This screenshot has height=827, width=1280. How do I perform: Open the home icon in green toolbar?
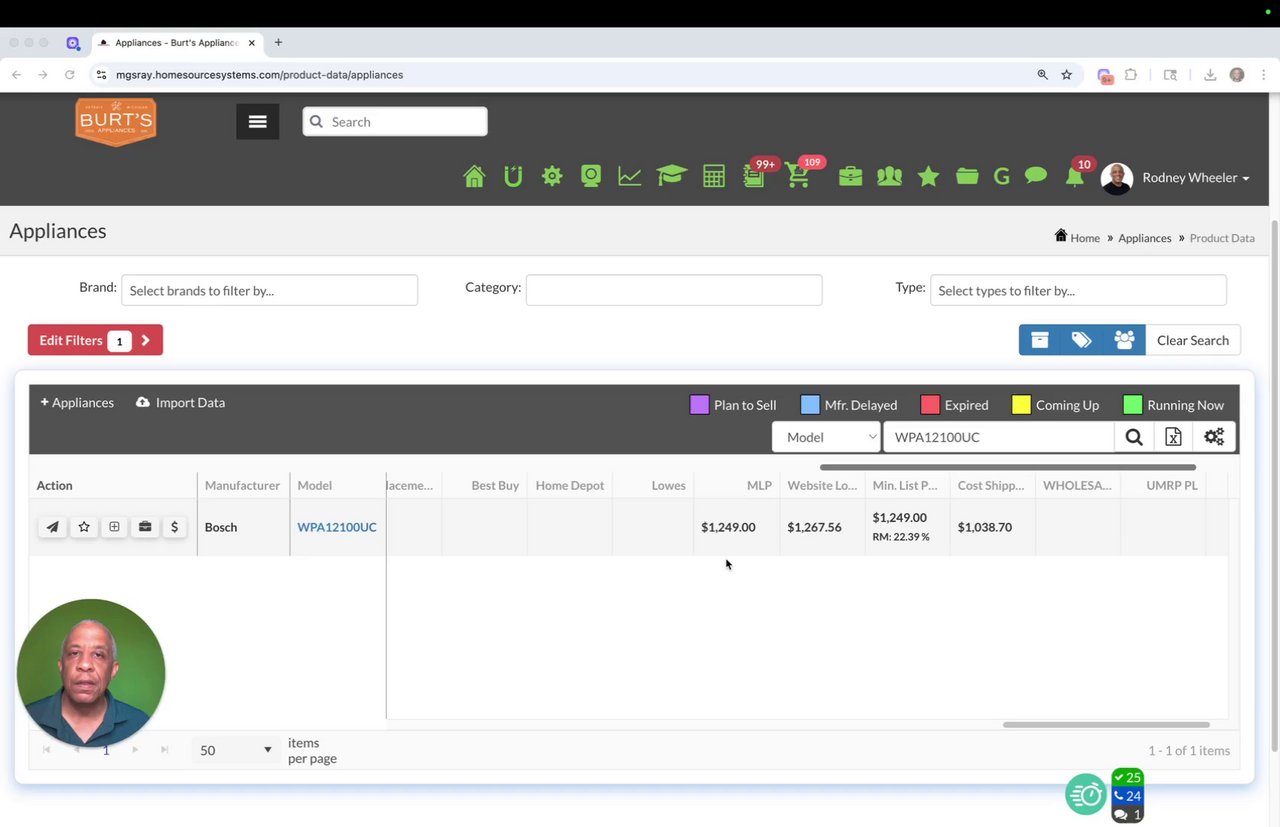tap(474, 177)
